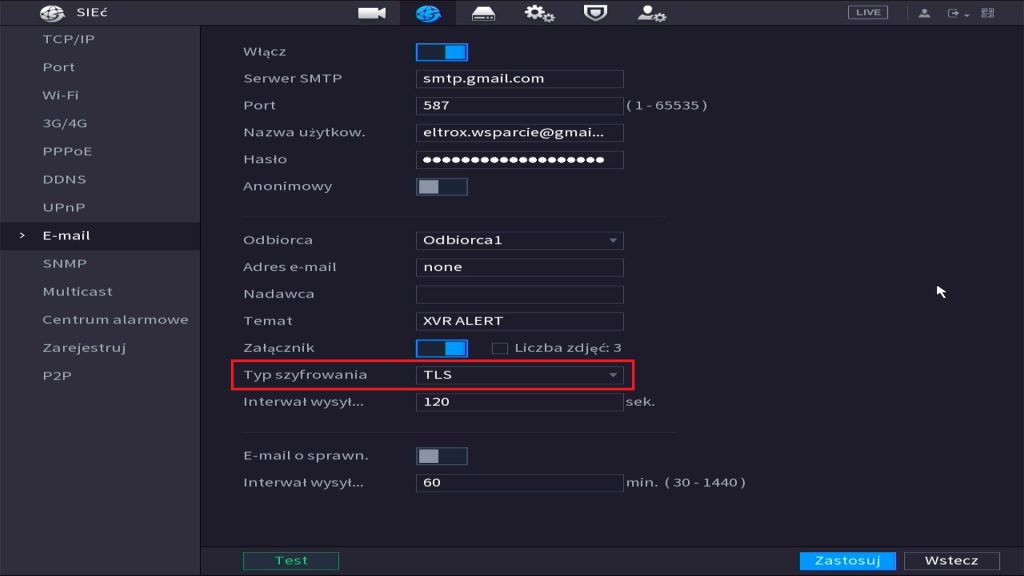Toggle the Włącz enable switch
The width and height of the screenshot is (1024, 576).
441,52
